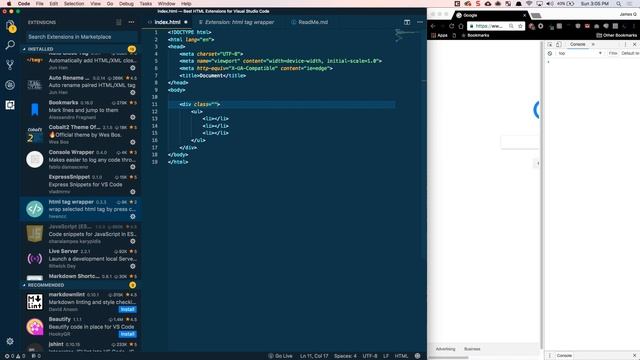
Task: Switch to Extension: html tag wrapper tab
Action: [x=239, y=22]
